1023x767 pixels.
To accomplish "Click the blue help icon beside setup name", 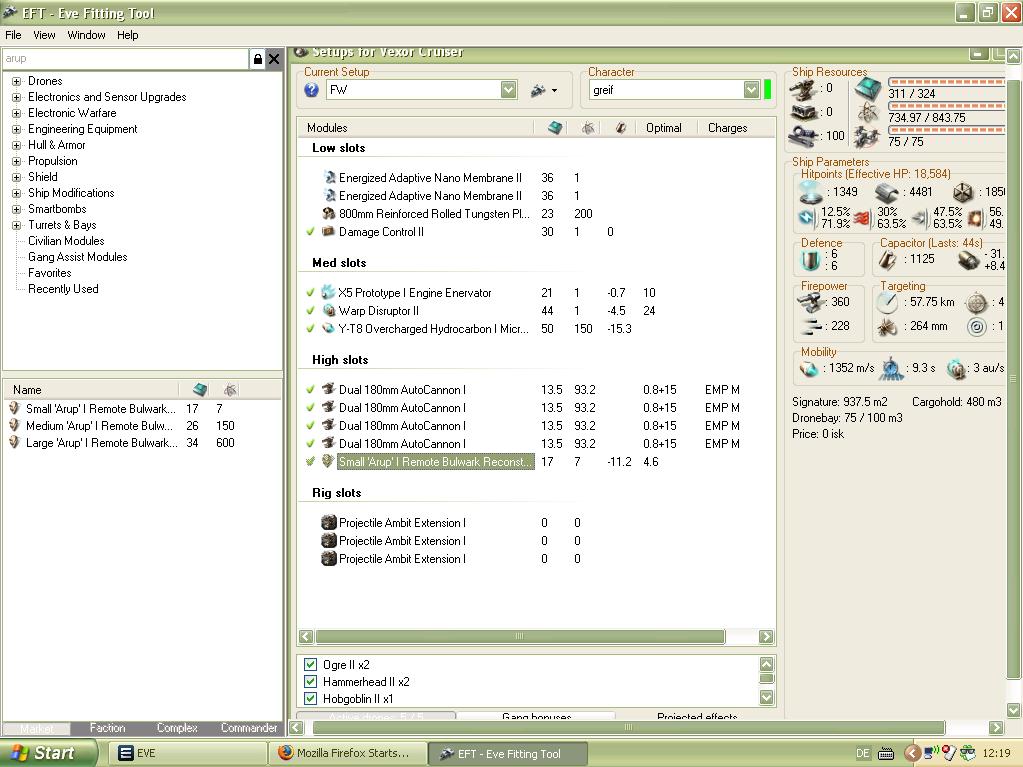I will pyautogui.click(x=311, y=90).
